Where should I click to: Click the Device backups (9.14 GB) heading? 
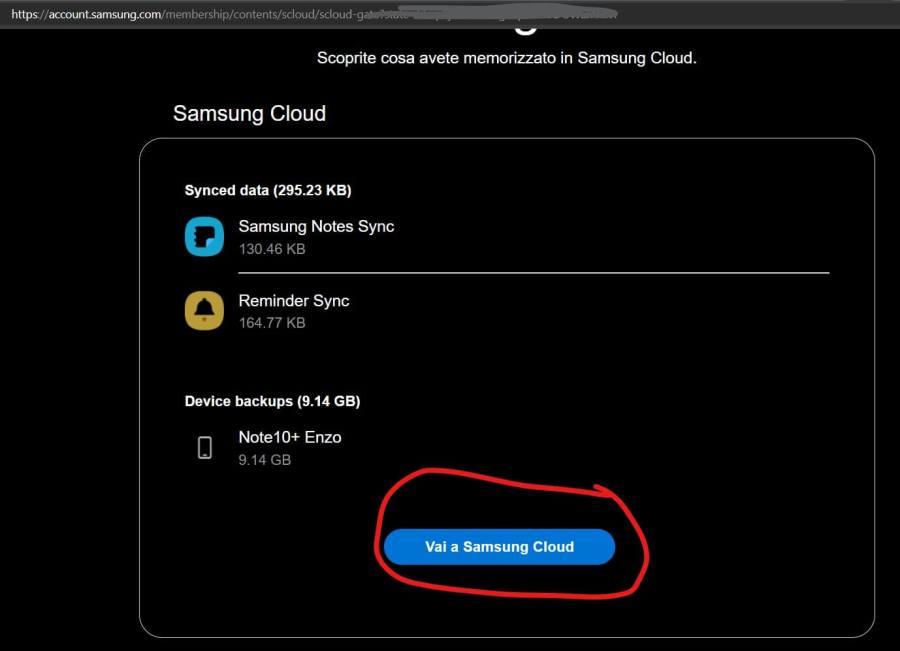[x=272, y=401]
